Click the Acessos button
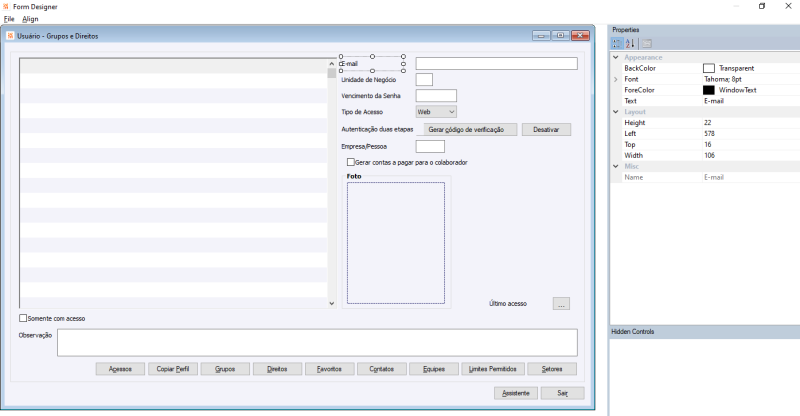 click(120, 369)
